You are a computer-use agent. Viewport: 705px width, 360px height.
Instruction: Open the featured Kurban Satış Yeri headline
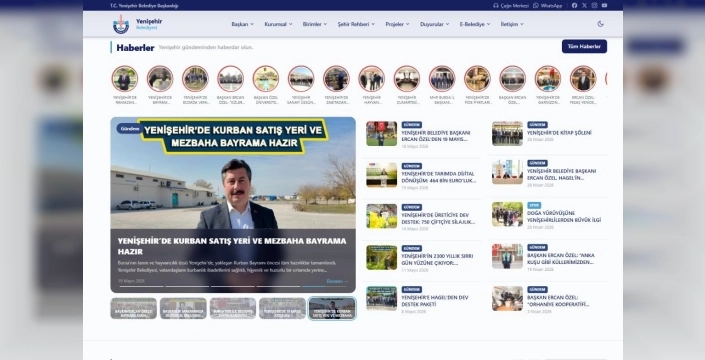pos(232,246)
